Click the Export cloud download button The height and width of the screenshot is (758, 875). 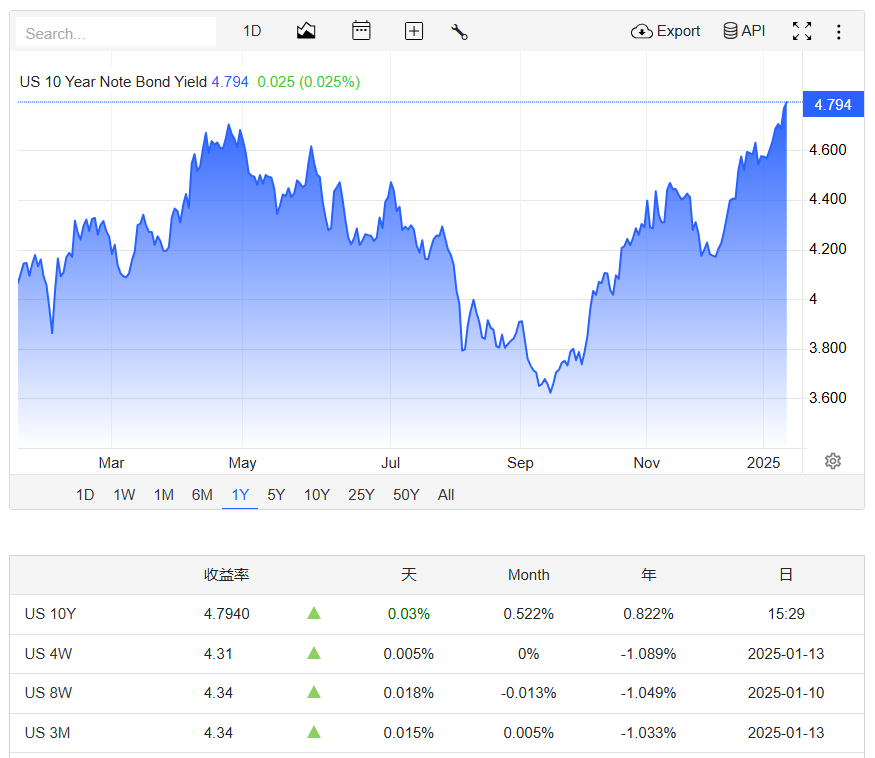(665, 31)
